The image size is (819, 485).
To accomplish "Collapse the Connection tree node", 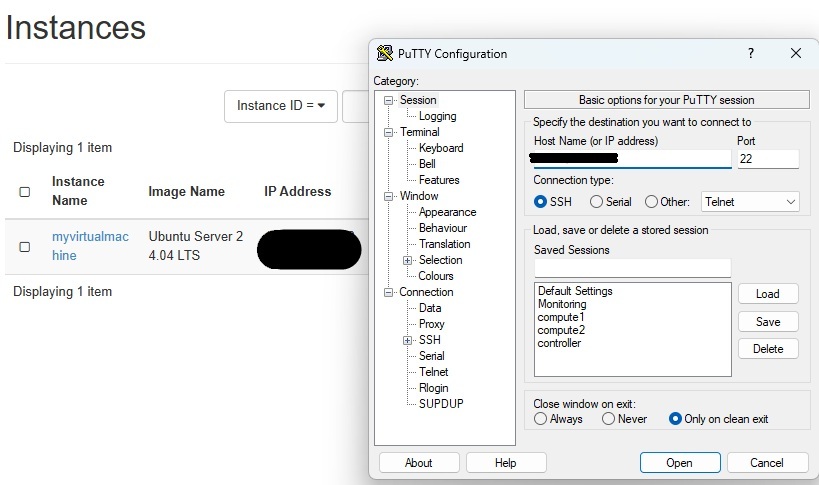I will (x=388, y=292).
